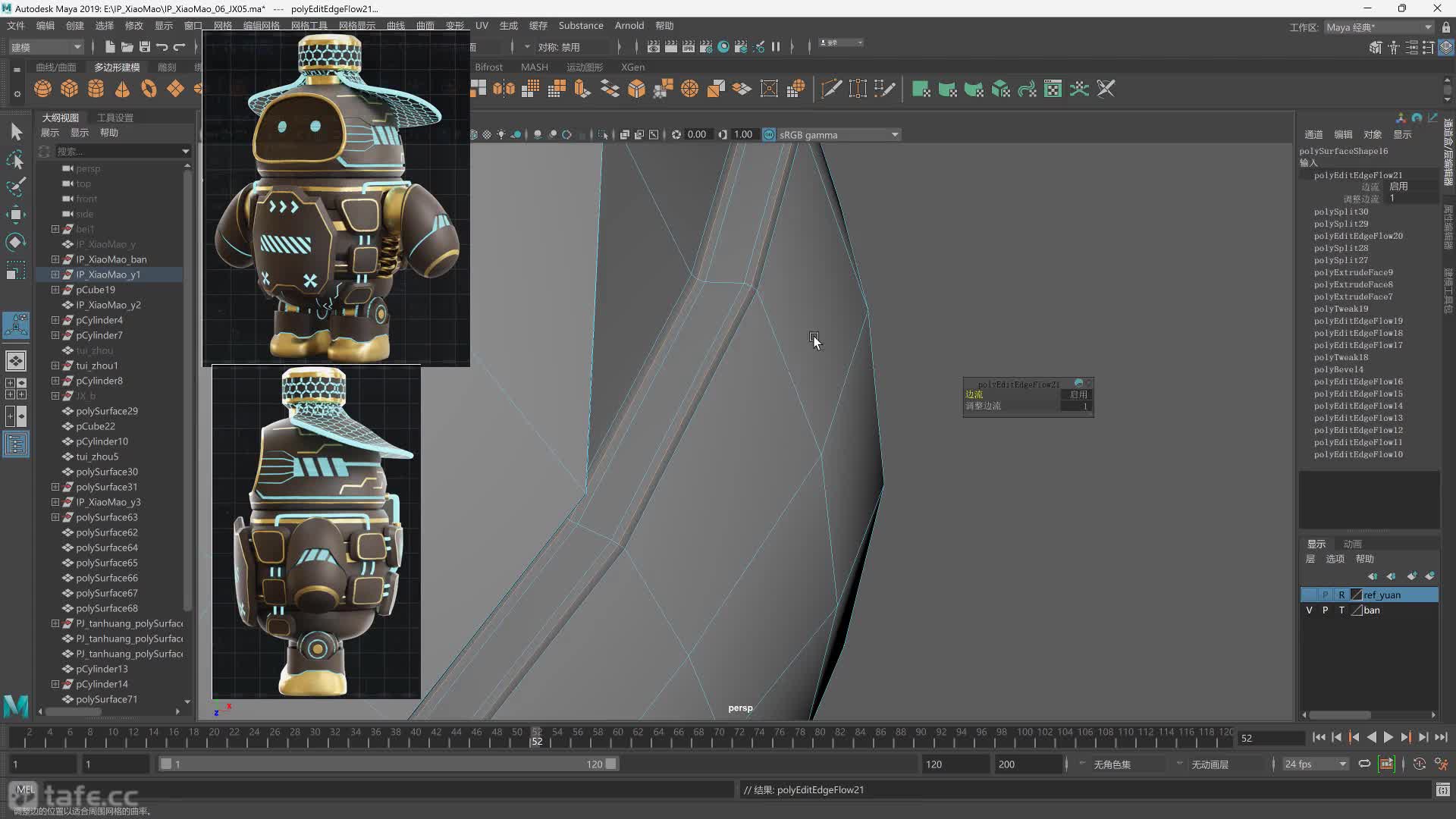Image resolution: width=1456 pixels, height=819 pixels.
Task: Click the Save Scene disk icon
Action: (x=145, y=47)
